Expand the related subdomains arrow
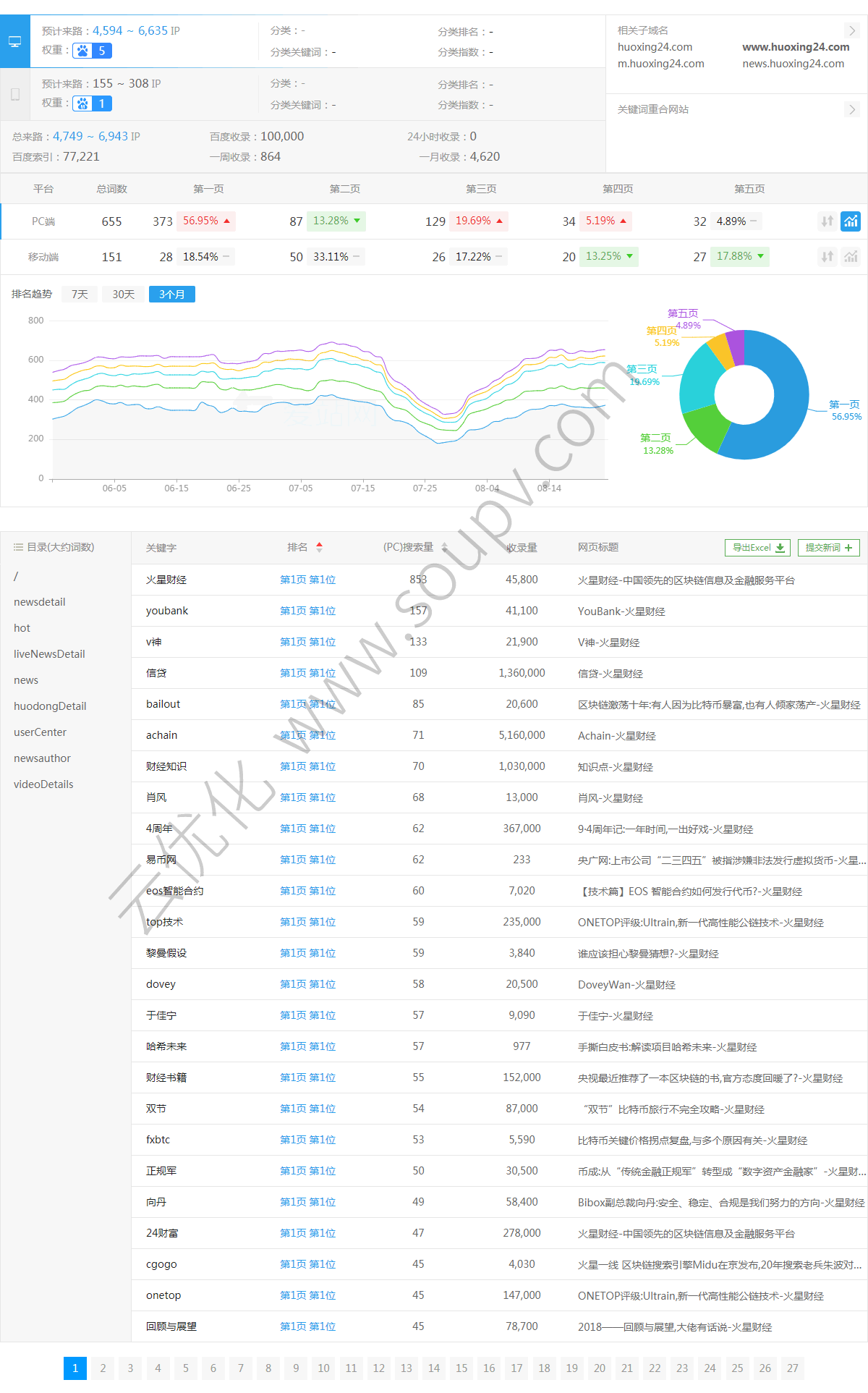Image resolution: width=868 pixels, height=1393 pixels. (x=851, y=30)
